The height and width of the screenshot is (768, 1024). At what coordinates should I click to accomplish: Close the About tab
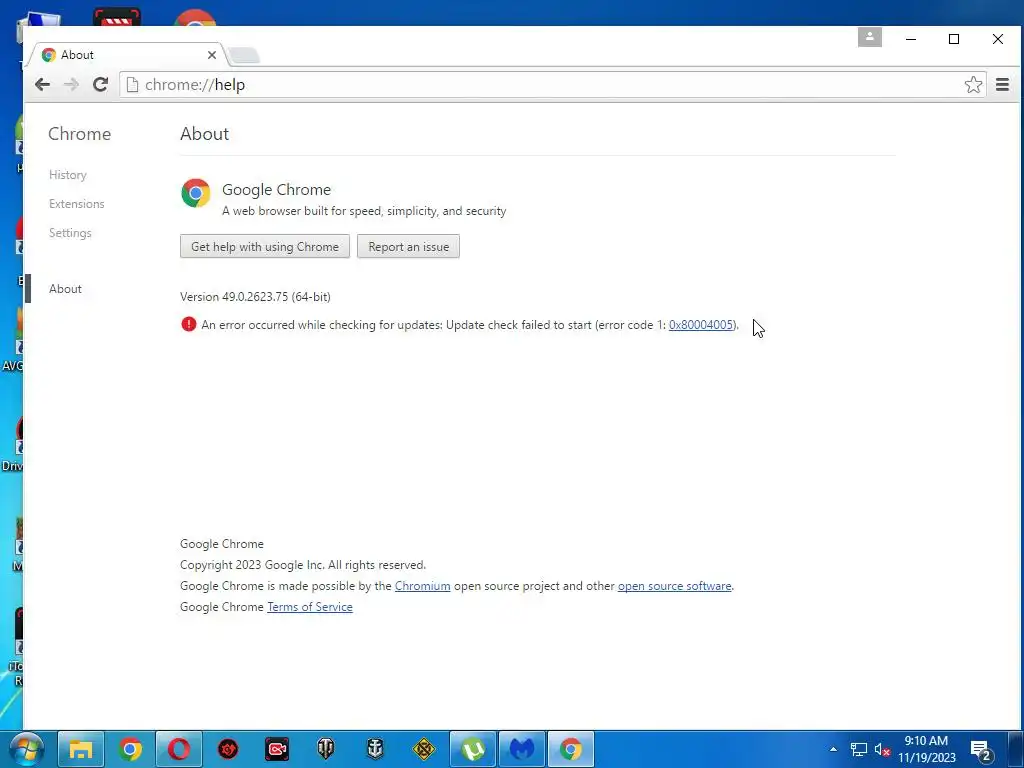(x=212, y=55)
